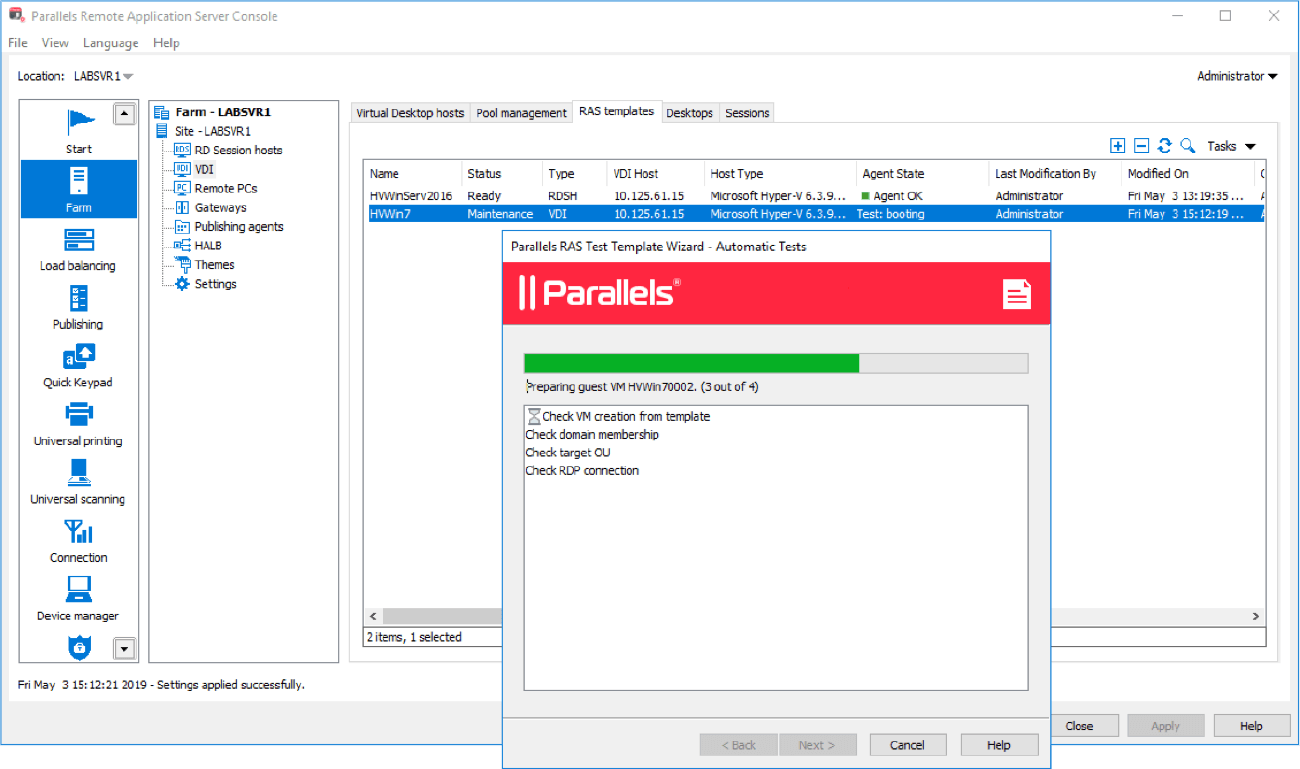The height and width of the screenshot is (769, 1300).
Task: Open the File menu
Action: [18, 43]
